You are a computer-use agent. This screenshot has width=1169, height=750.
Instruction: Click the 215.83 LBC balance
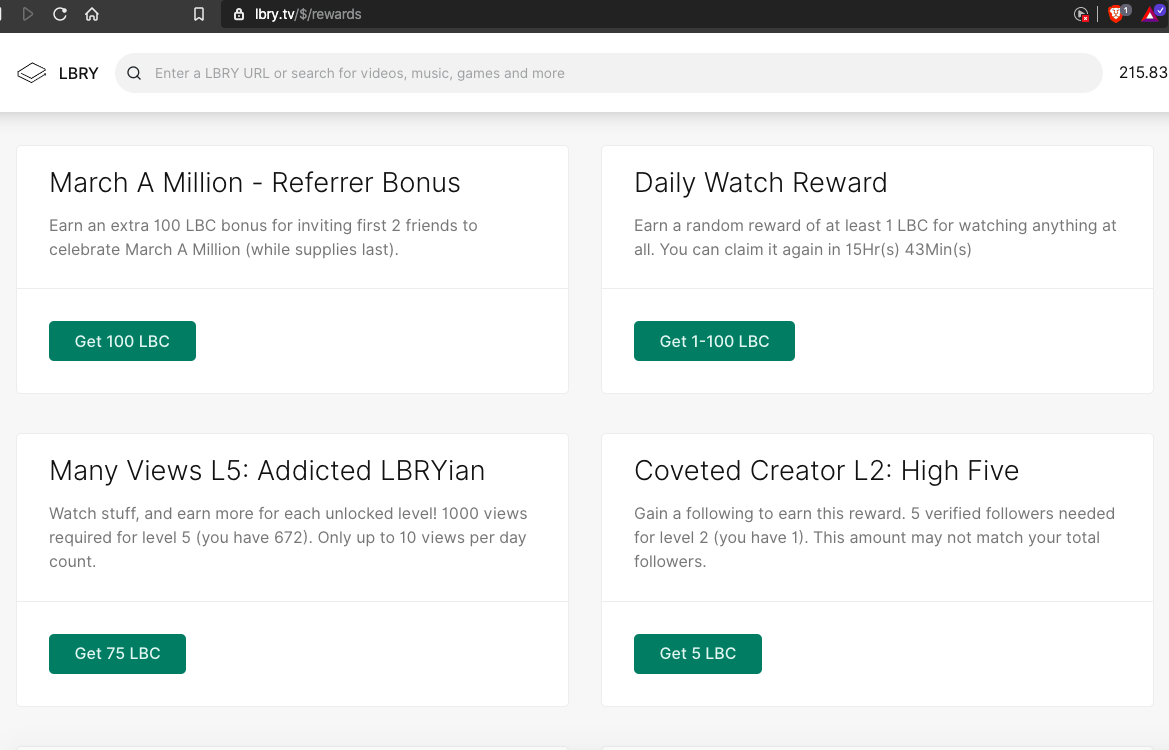(1143, 72)
